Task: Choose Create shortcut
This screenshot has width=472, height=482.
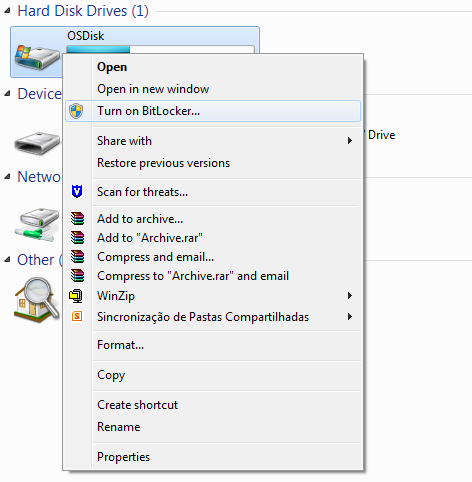Action: pos(213,405)
